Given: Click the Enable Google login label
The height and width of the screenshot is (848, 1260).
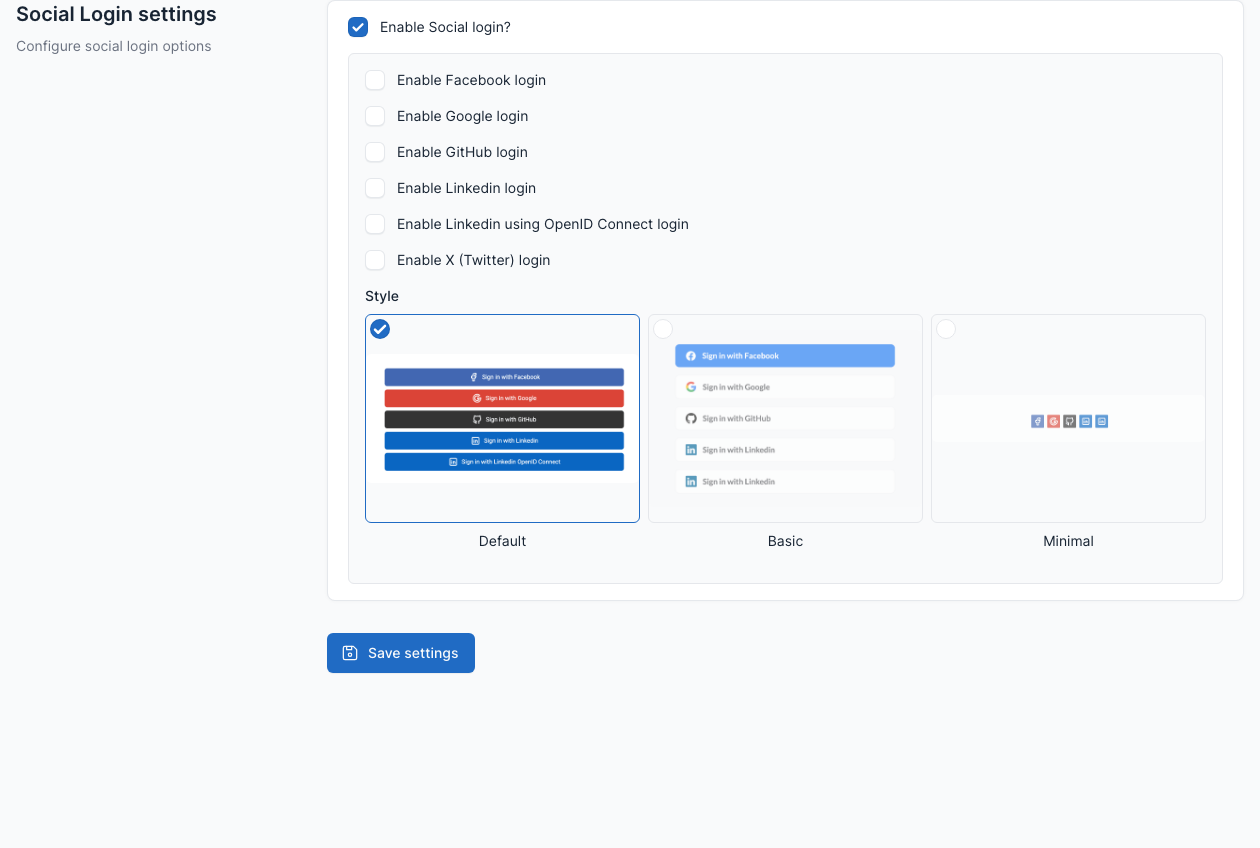Looking at the screenshot, I should pyautogui.click(x=462, y=116).
